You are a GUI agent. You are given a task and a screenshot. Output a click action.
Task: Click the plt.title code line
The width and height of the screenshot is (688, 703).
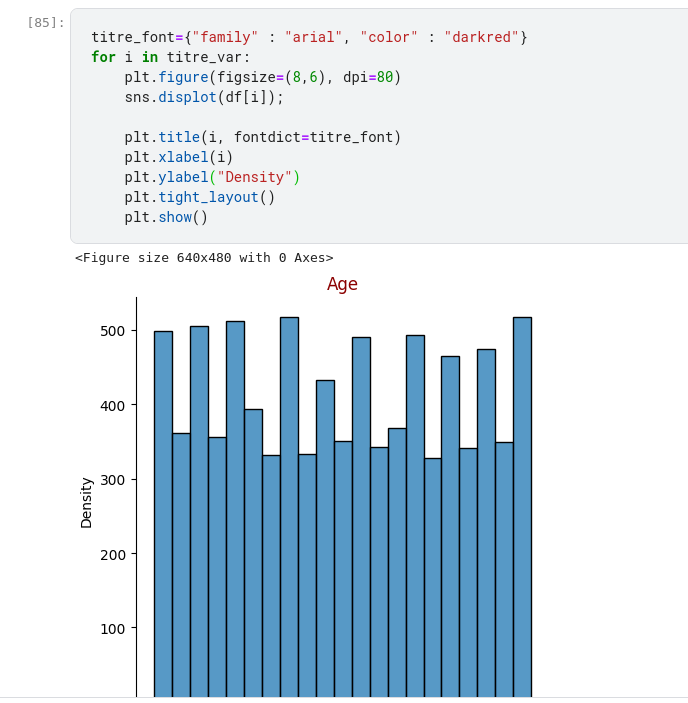[x=262, y=137]
